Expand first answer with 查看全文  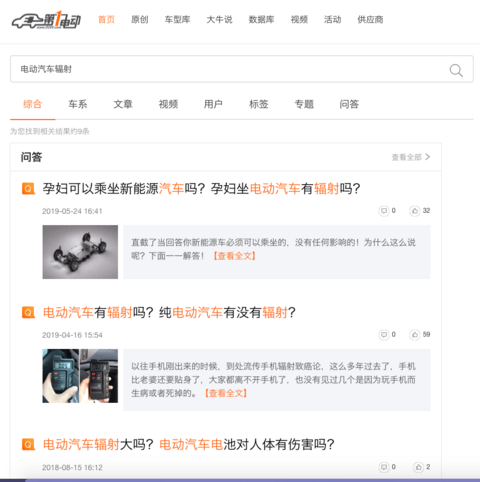pyautogui.click(x=235, y=256)
